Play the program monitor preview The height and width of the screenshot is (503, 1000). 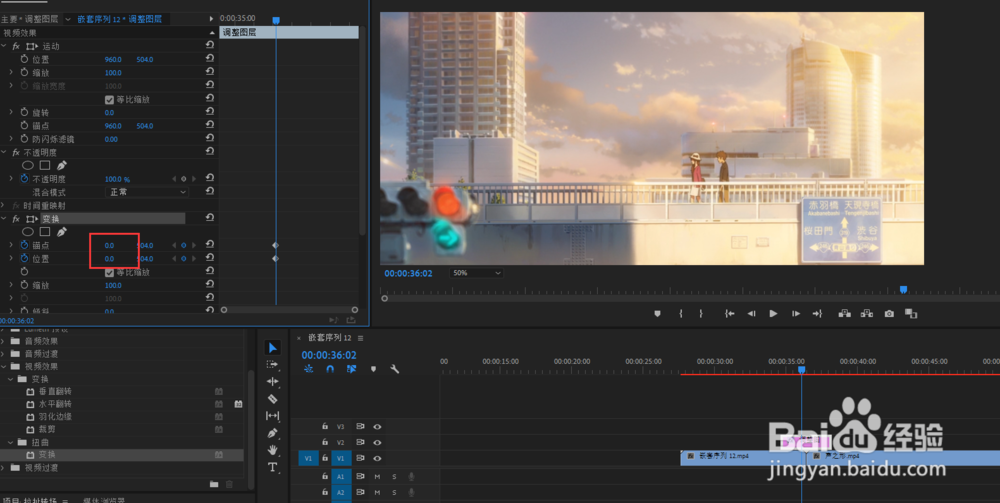[x=774, y=314]
